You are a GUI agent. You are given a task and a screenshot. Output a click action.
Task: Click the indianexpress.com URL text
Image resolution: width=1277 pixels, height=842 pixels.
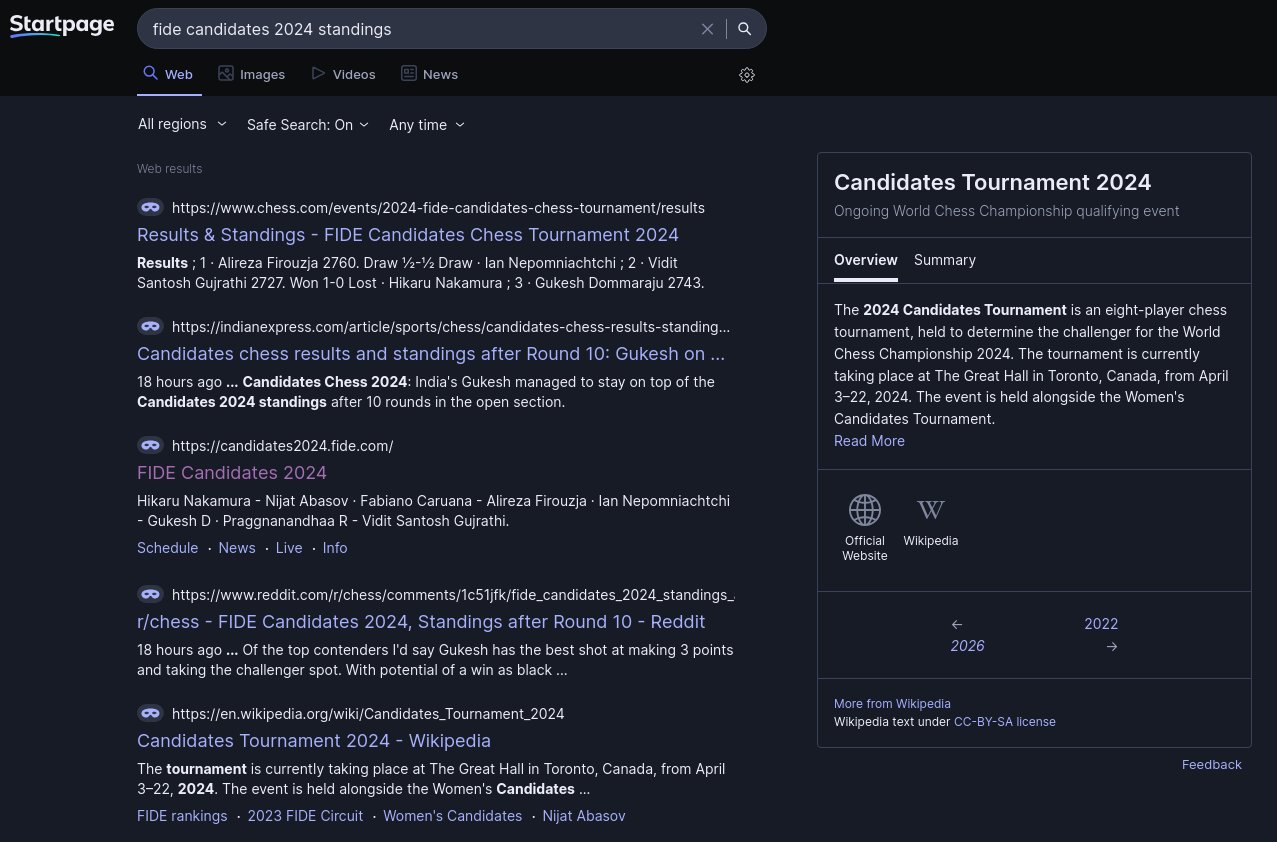coord(451,327)
